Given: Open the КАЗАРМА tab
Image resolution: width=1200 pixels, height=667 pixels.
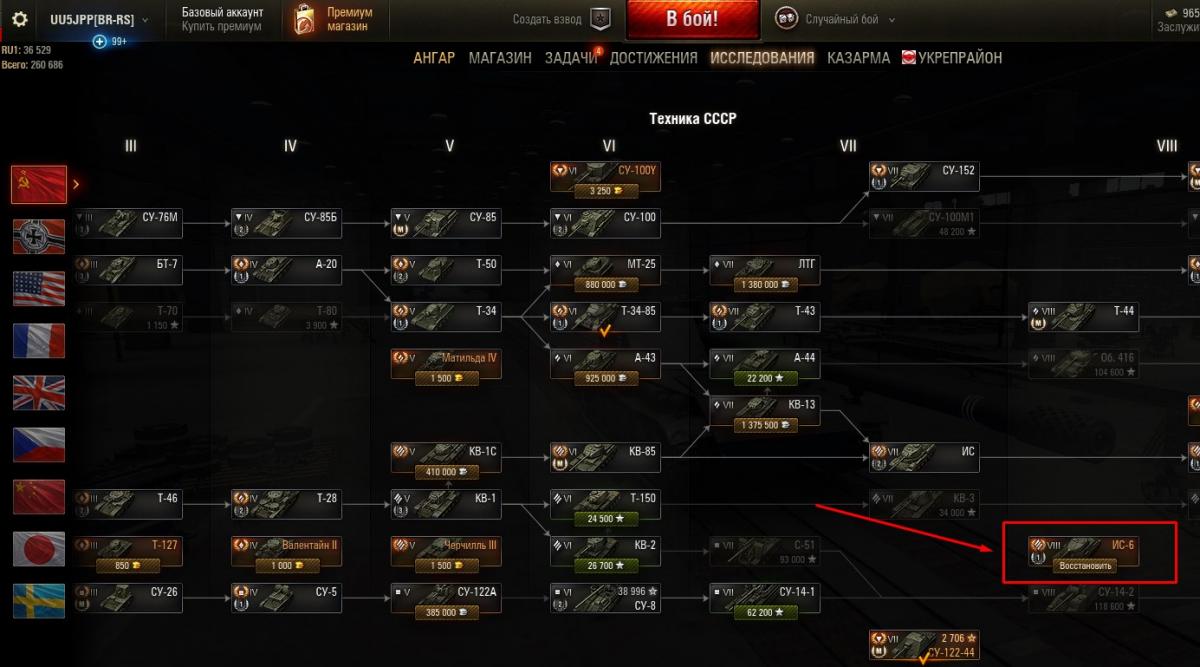Looking at the screenshot, I should tap(858, 58).
